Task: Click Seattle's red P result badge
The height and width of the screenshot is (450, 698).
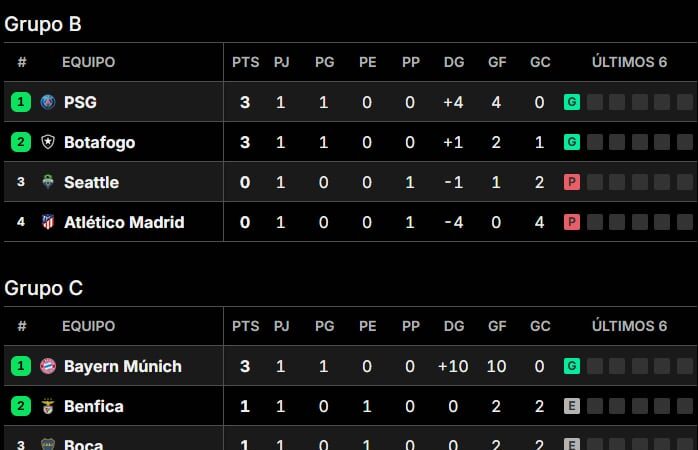Action: (x=572, y=182)
